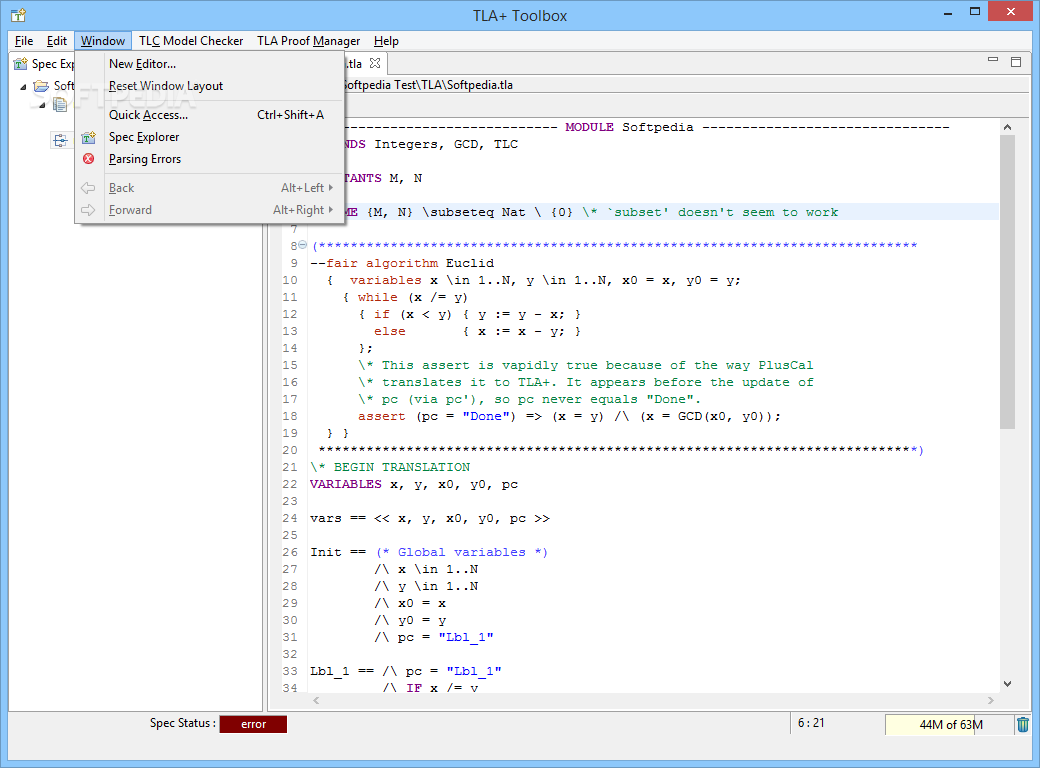Screen dimensions: 1040x768
Task: Toggle the fold marker on line 8
Action: point(302,245)
